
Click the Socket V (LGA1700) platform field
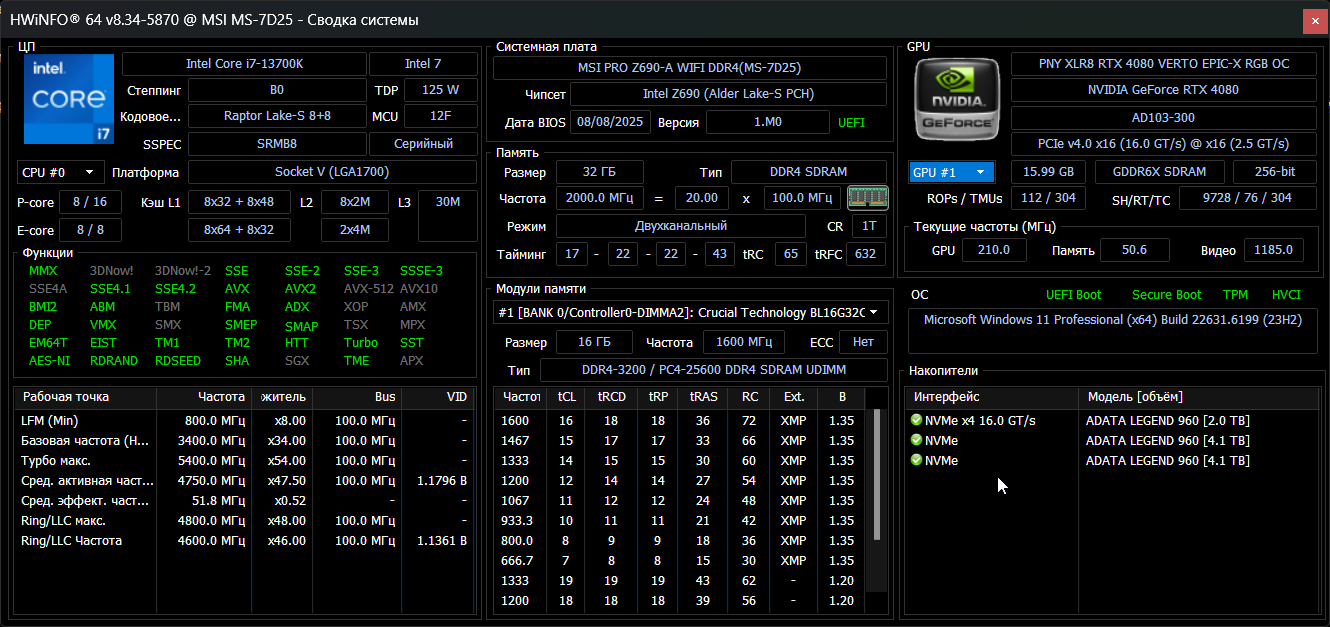click(332, 172)
